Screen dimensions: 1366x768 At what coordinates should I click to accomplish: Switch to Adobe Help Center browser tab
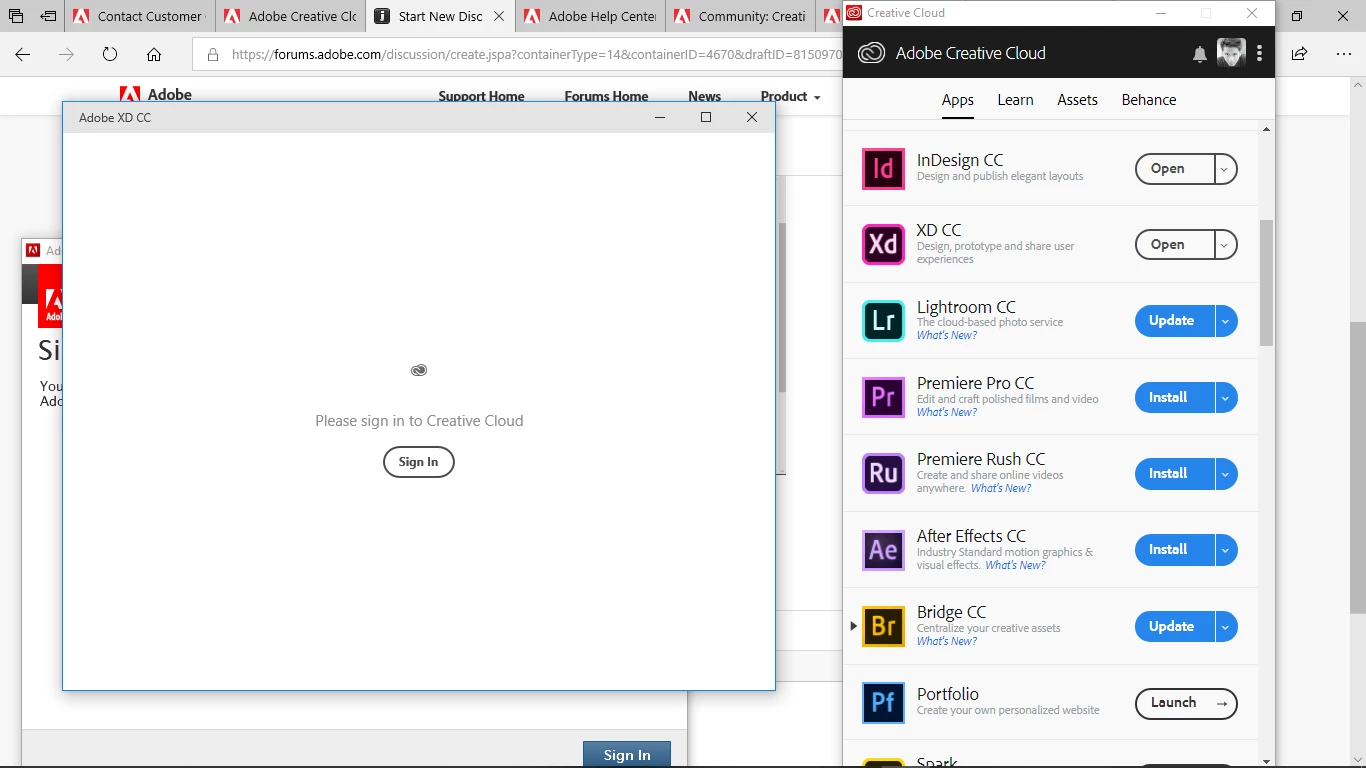[x=591, y=16]
